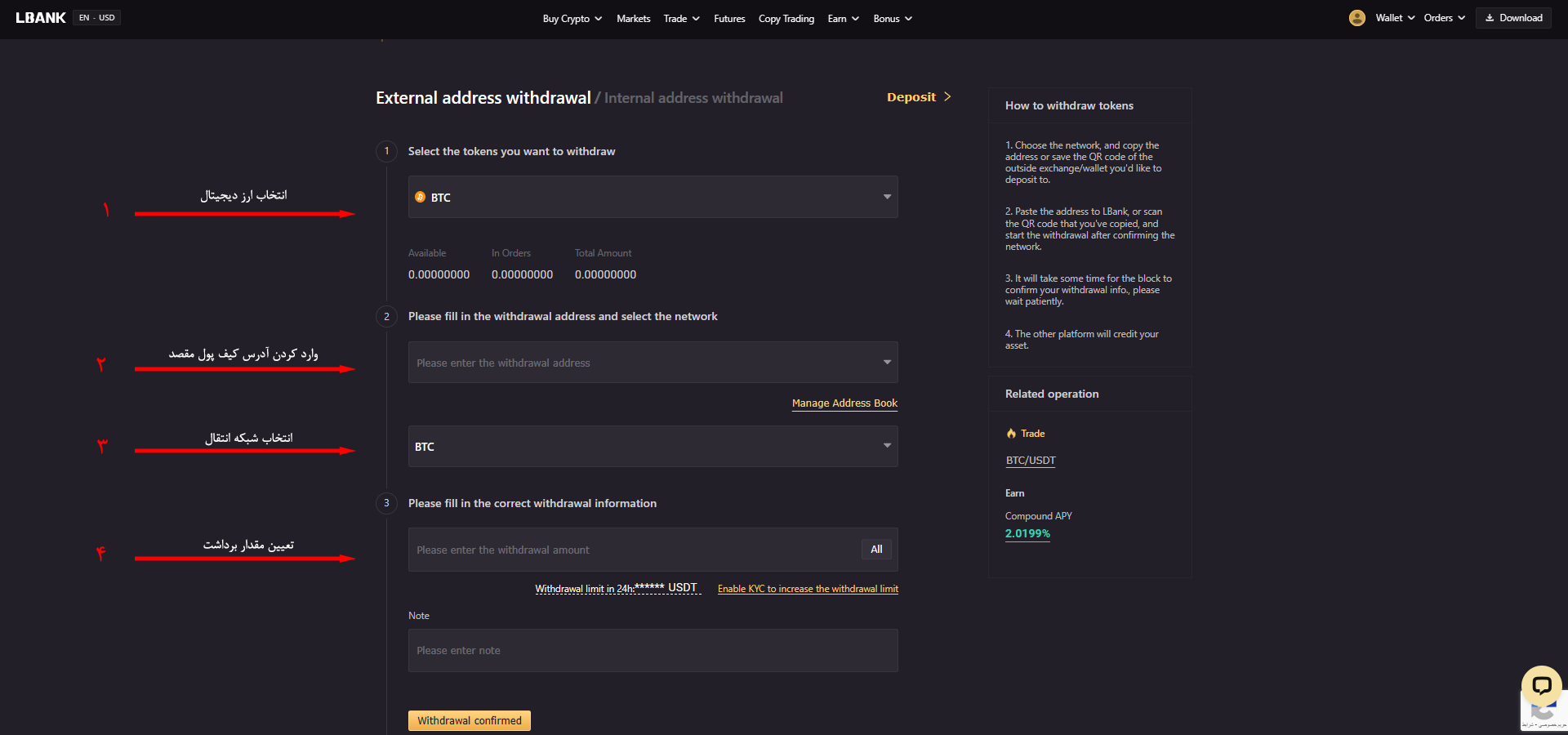Open the EN - USD language selector
This screenshot has height=735, width=1568.
point(97,18)
